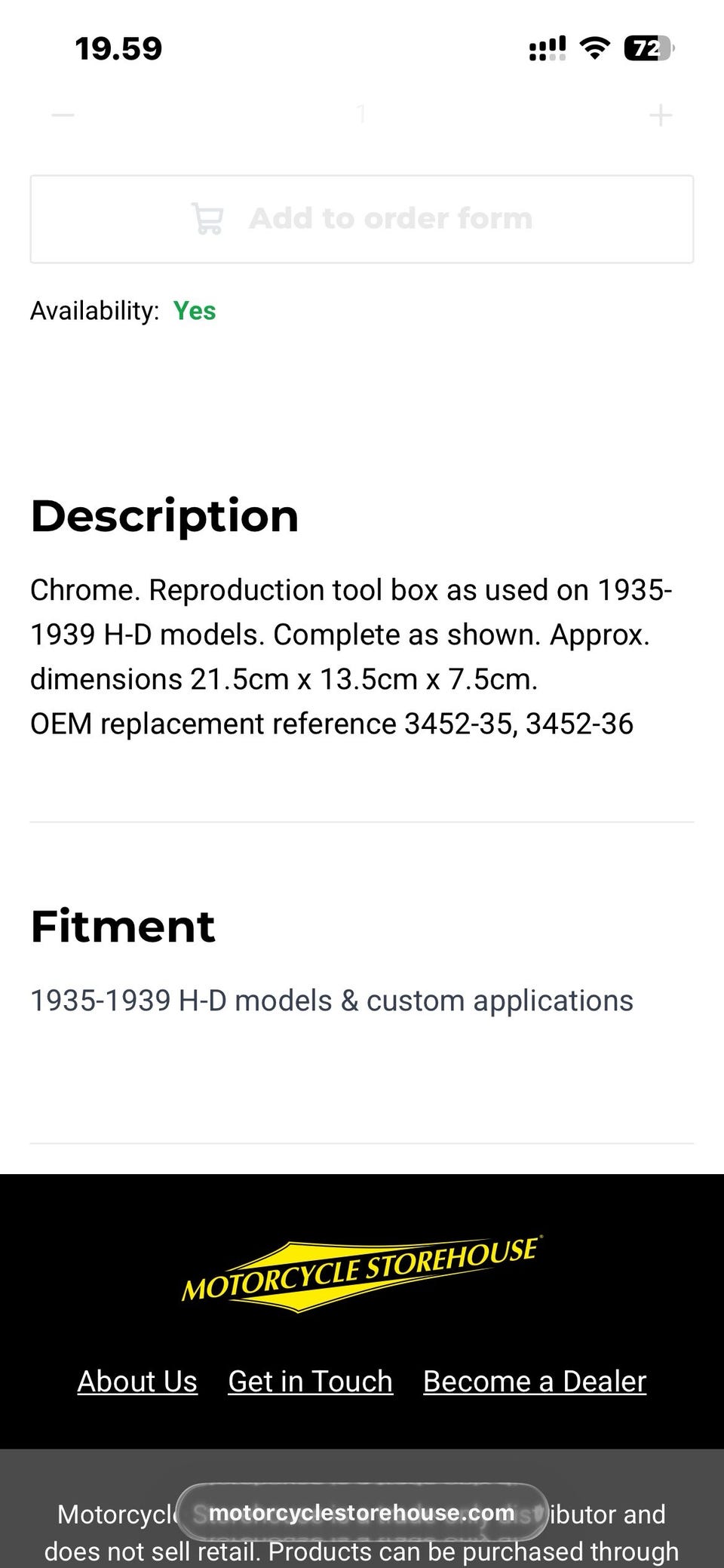
Task: Tap the 1935-1939 H-D models fitment text
Action: point(332,1001)
